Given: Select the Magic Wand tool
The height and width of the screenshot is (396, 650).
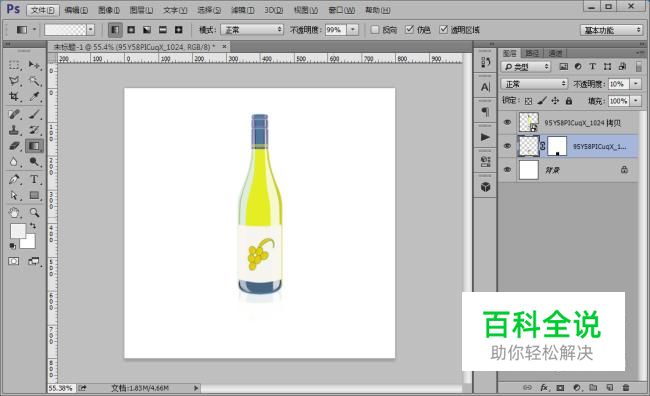Looking at the screenshot, I should (x=34, y=81).
